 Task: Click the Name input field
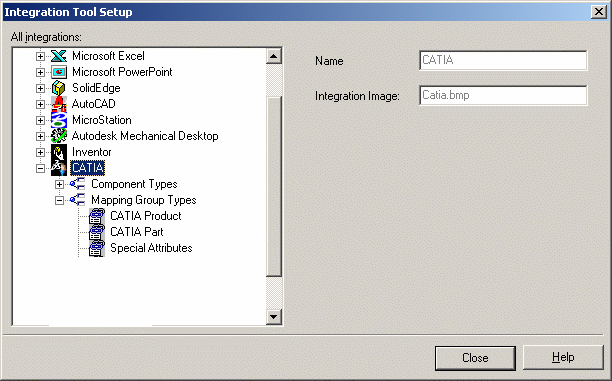pos(503,61)
